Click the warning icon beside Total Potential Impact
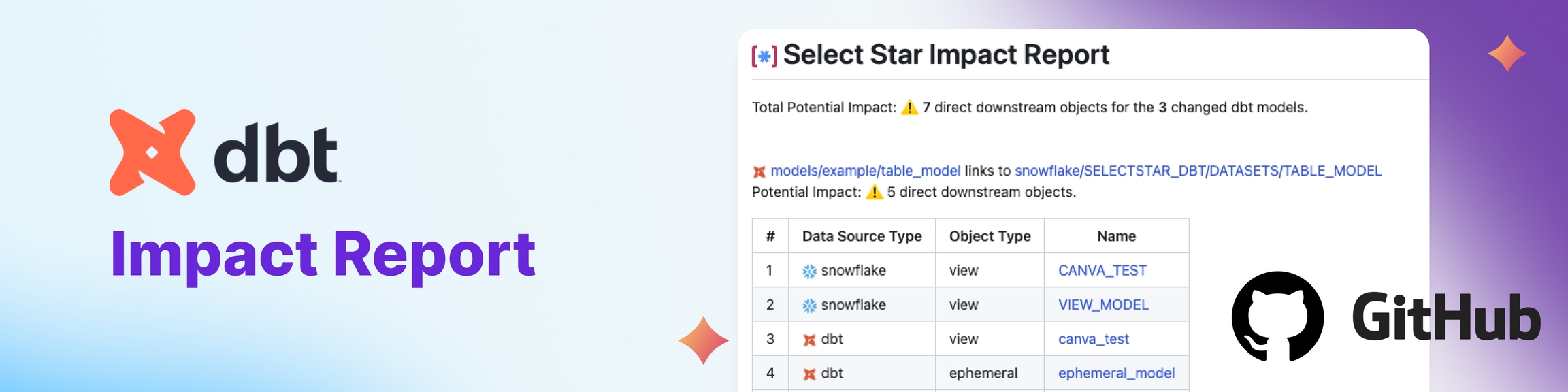Image resolution: width=1568 pixels, height=392 pixels. [x=909, y=108]
